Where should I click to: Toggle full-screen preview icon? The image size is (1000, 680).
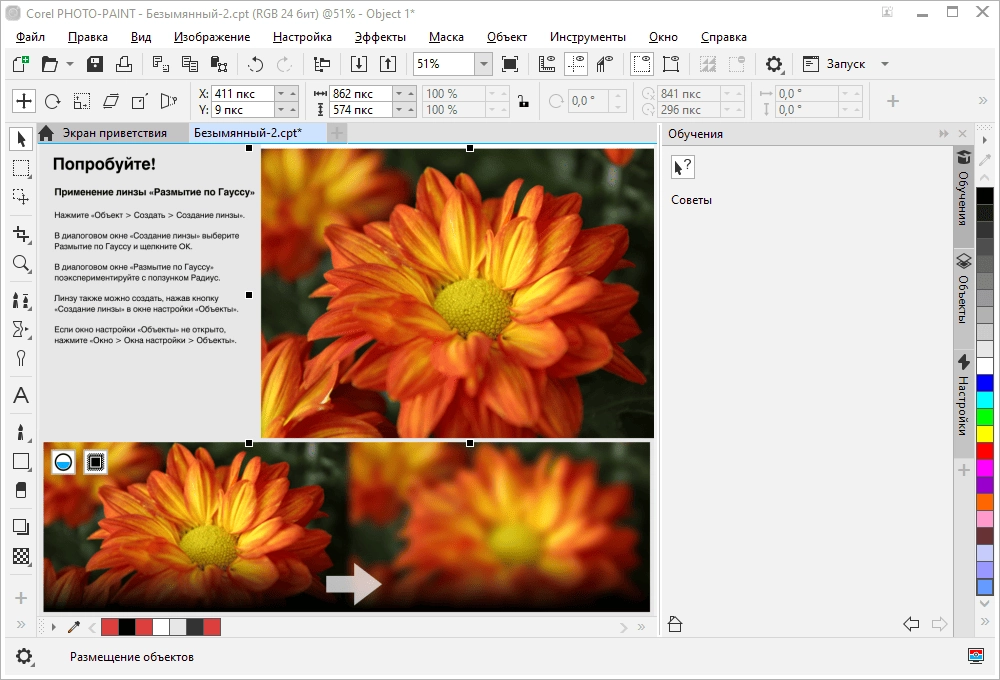[510, 64]
